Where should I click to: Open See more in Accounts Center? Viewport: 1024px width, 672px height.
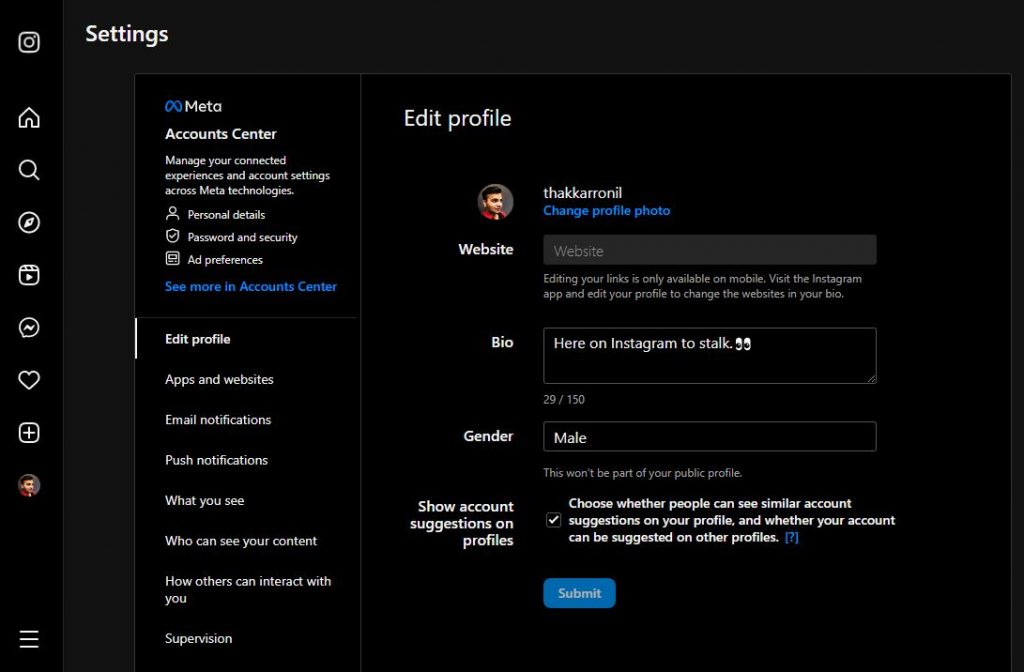(x=250, y=286)
